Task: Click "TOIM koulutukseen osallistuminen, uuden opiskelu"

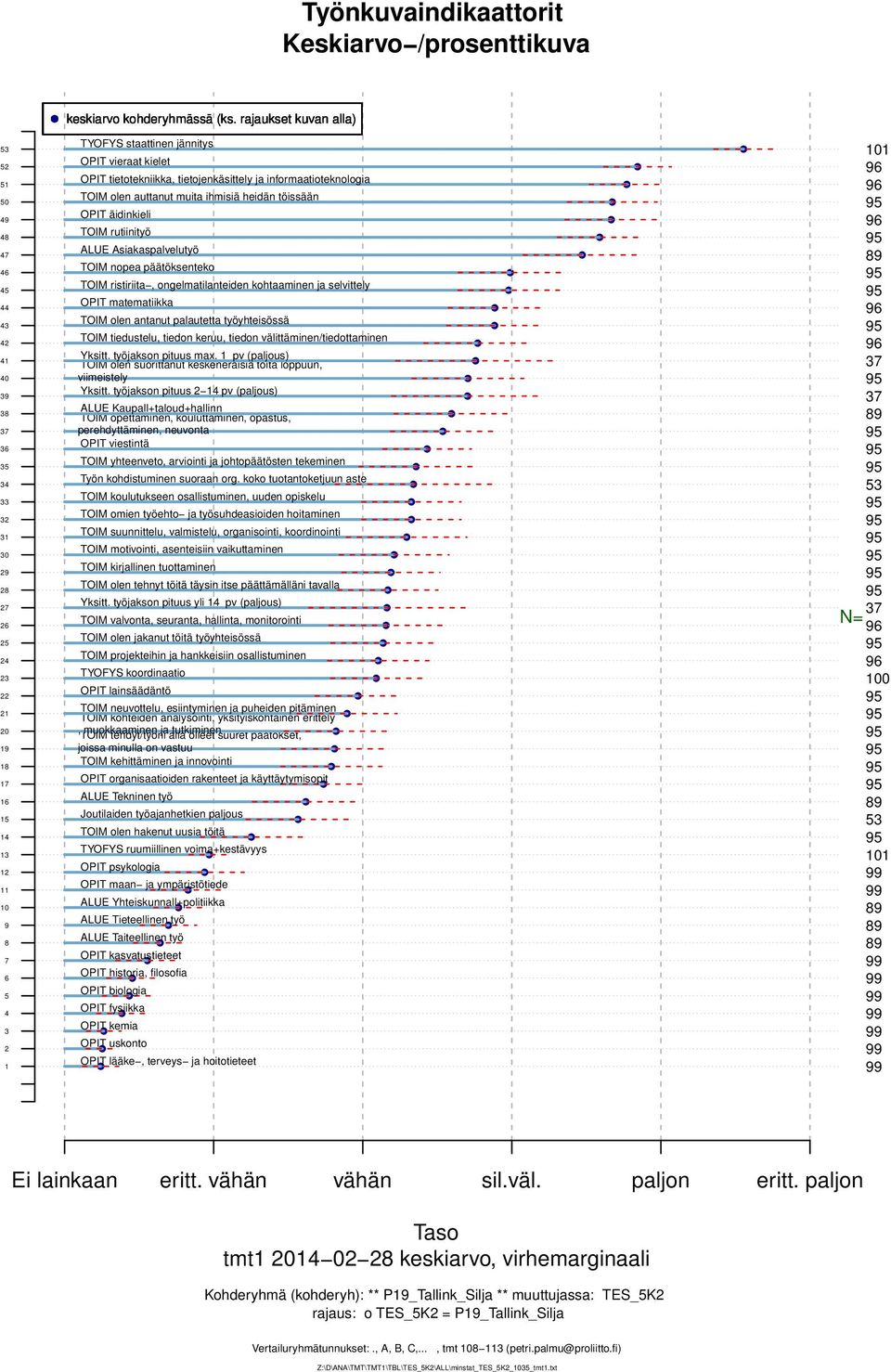Action: point(202,497)
